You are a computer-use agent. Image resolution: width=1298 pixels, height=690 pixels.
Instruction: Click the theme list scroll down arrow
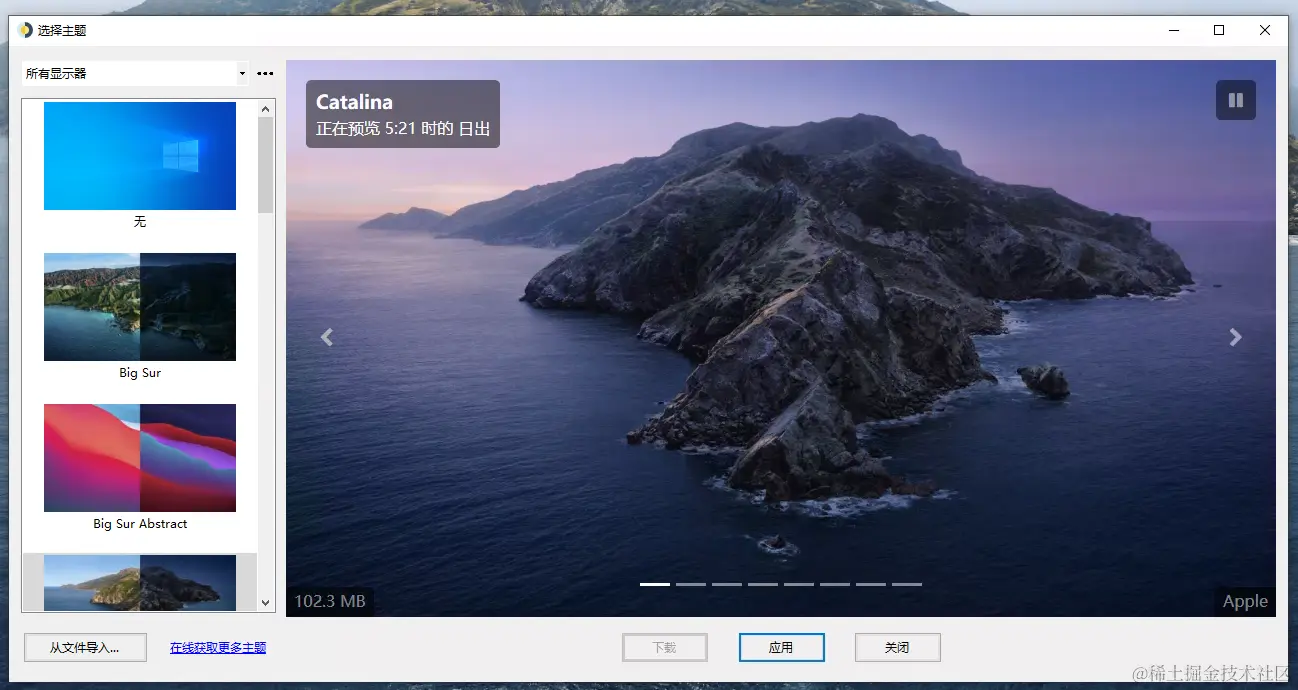265,603
